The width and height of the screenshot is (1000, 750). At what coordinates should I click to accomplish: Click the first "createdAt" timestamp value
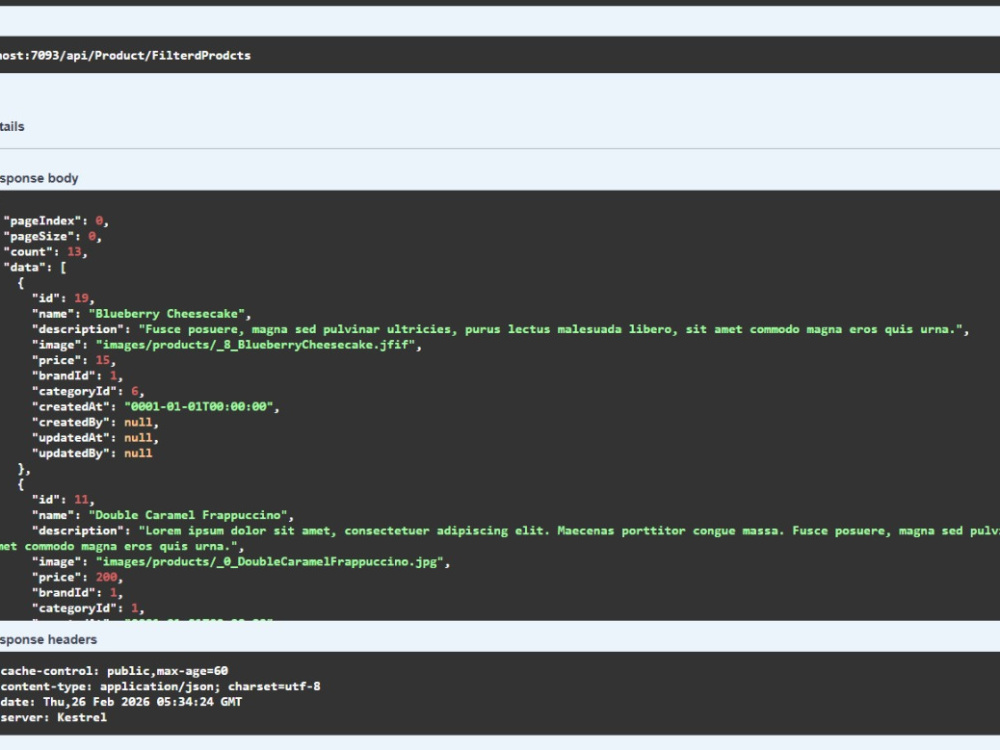198,407
